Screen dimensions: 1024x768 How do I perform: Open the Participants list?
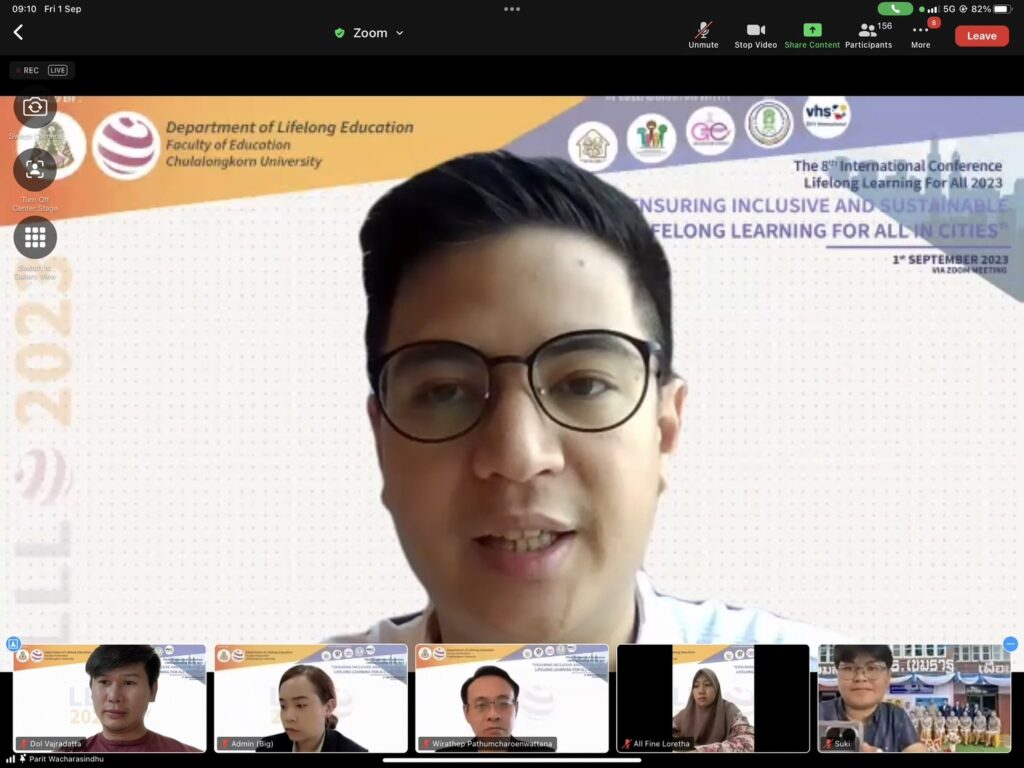coord(868,33)
